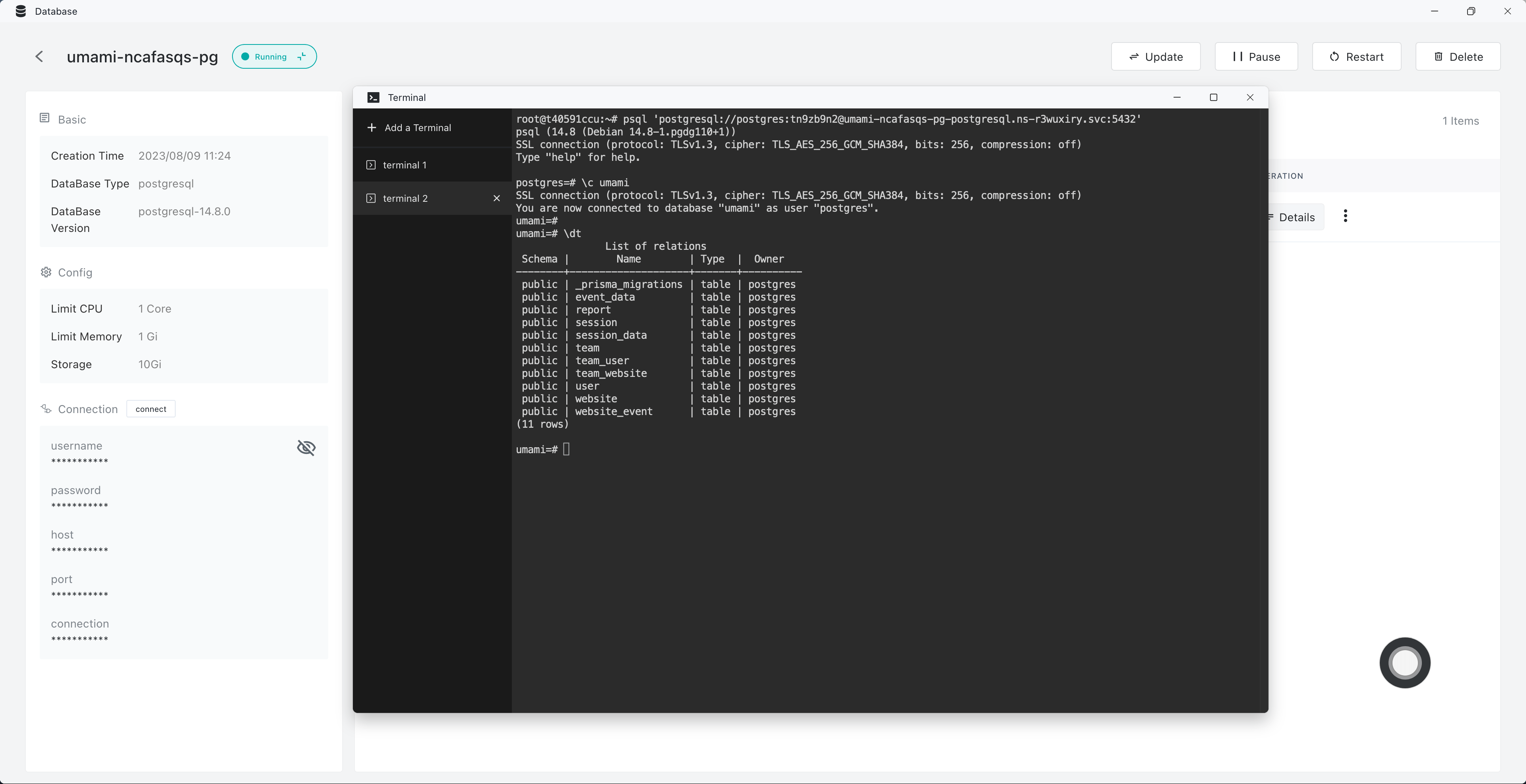Select terminal 2 tab
Image resolution: width=1526 pixels, height=784 pixels.
[x=432, y=198]
